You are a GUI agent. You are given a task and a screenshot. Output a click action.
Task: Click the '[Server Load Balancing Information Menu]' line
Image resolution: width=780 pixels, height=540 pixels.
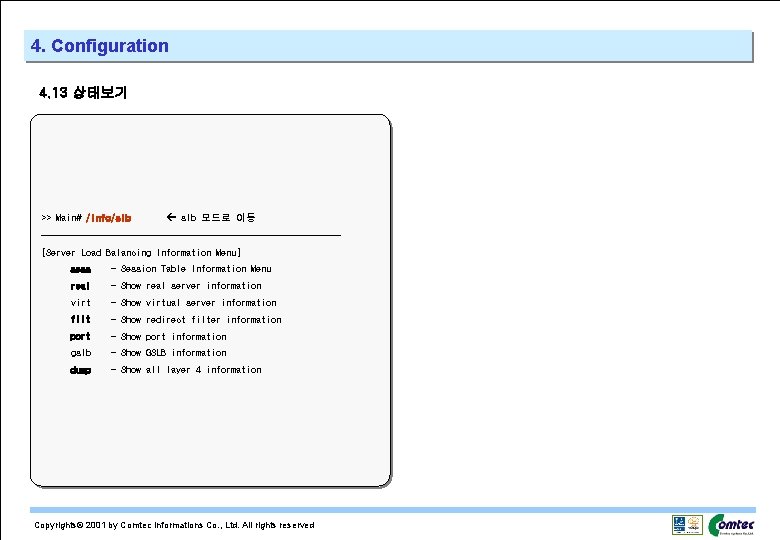click(x=142, y=253)
